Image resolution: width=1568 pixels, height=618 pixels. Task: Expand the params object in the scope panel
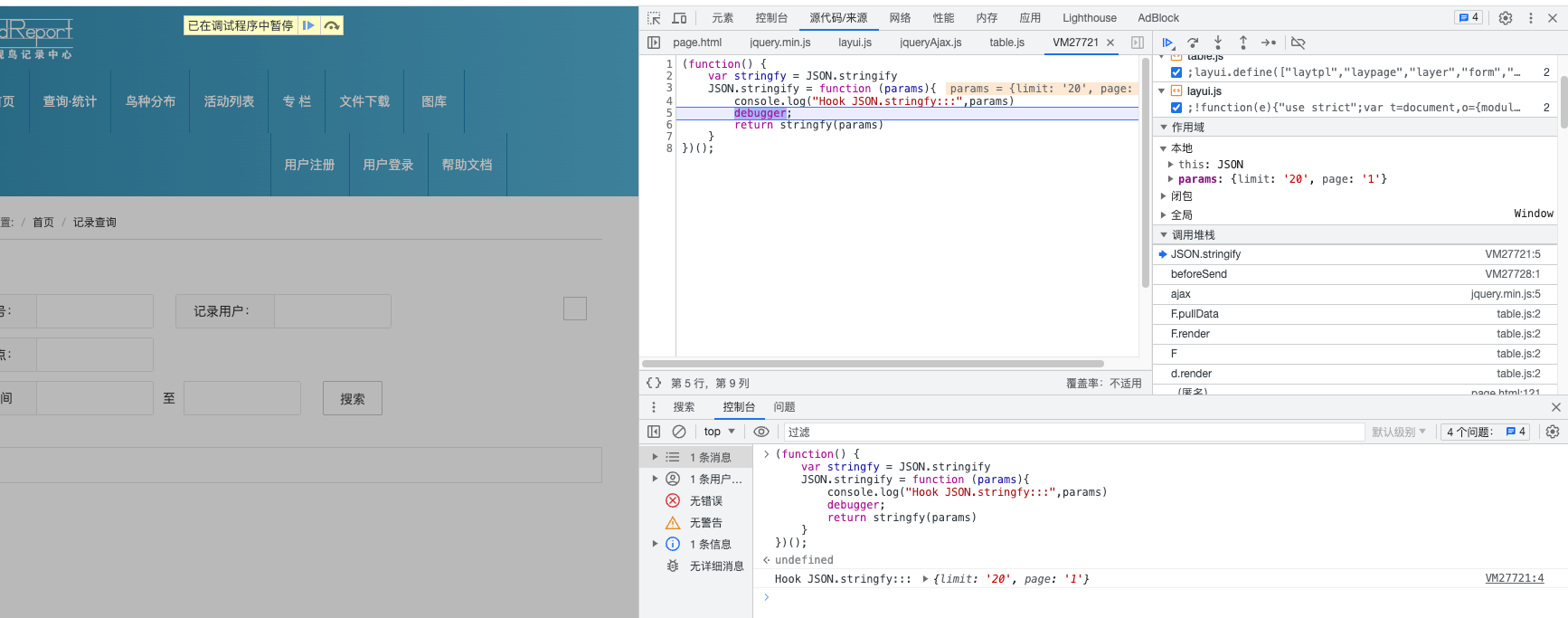pyautogui.click(x=1171, y=179)
